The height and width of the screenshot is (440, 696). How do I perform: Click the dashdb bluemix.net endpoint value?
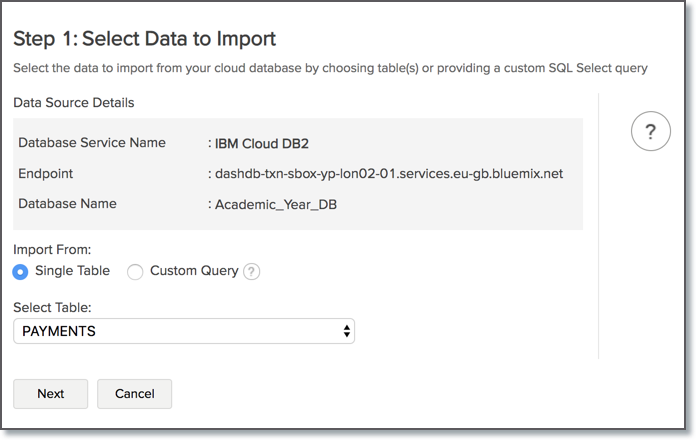[389, 173]
